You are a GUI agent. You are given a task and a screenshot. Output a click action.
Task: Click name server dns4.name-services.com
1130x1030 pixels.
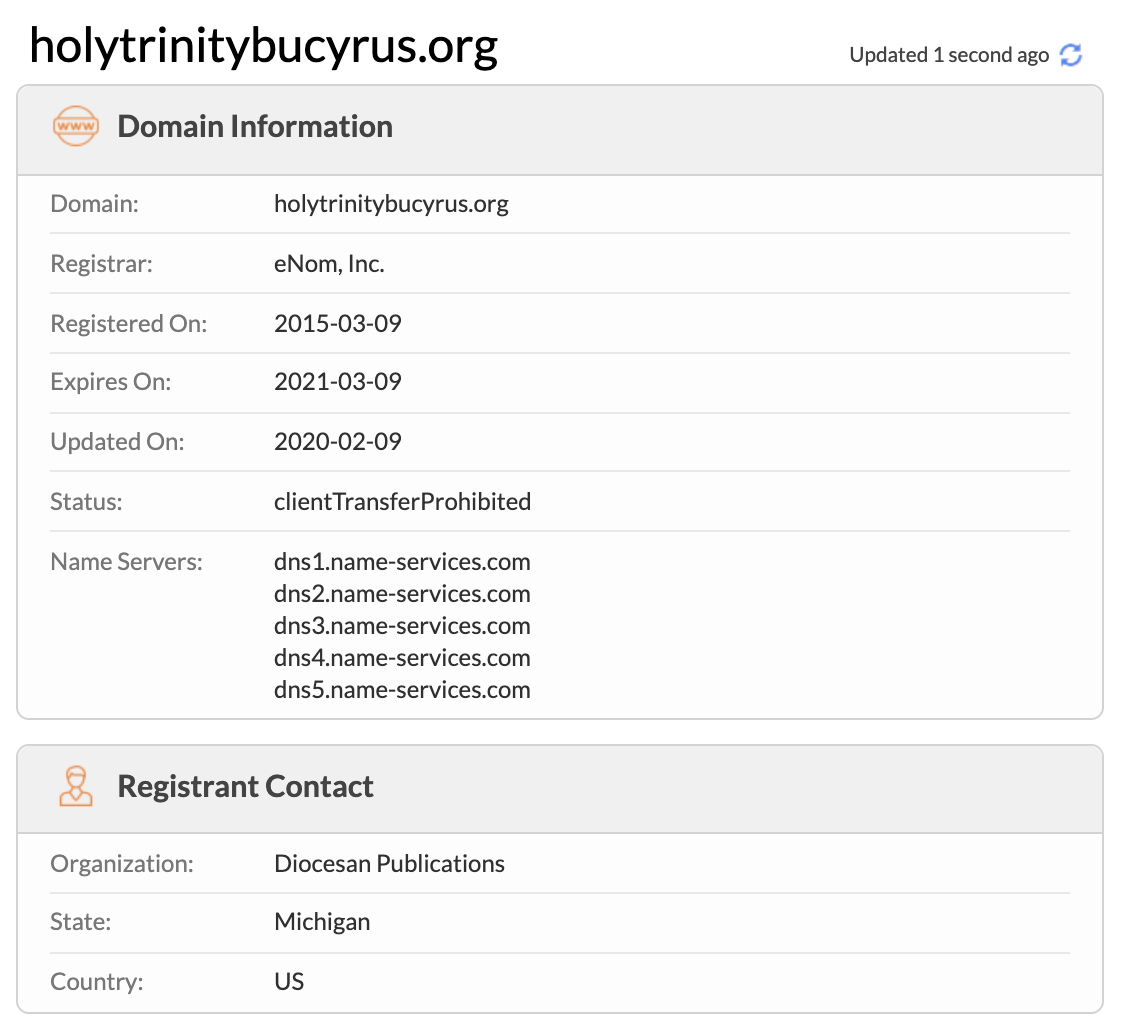402,658
